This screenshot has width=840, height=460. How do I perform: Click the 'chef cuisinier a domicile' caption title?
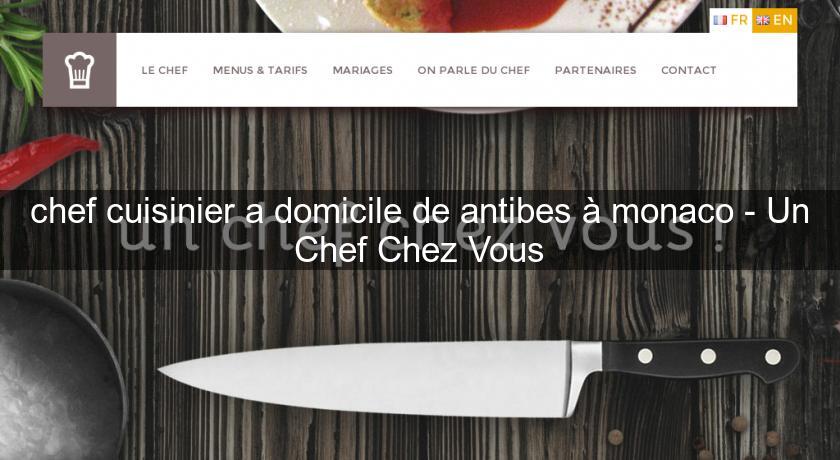[x=419, y=230]
